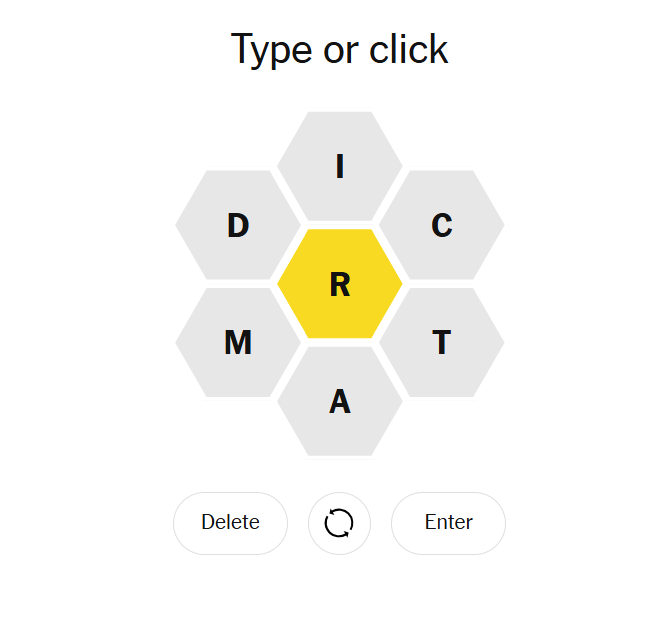The height and width of the screenshot is (621, 668).
Task: Choose the letter C tile
Action: tap(442, 225)
